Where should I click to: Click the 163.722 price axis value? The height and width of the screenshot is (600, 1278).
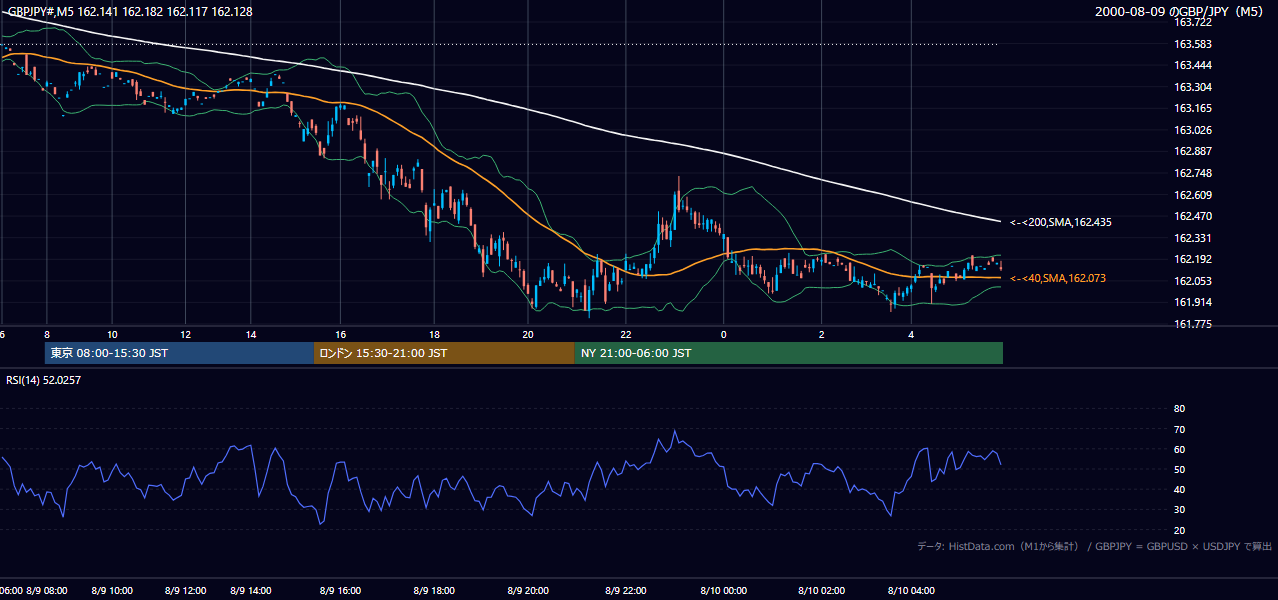point(1192,22)
